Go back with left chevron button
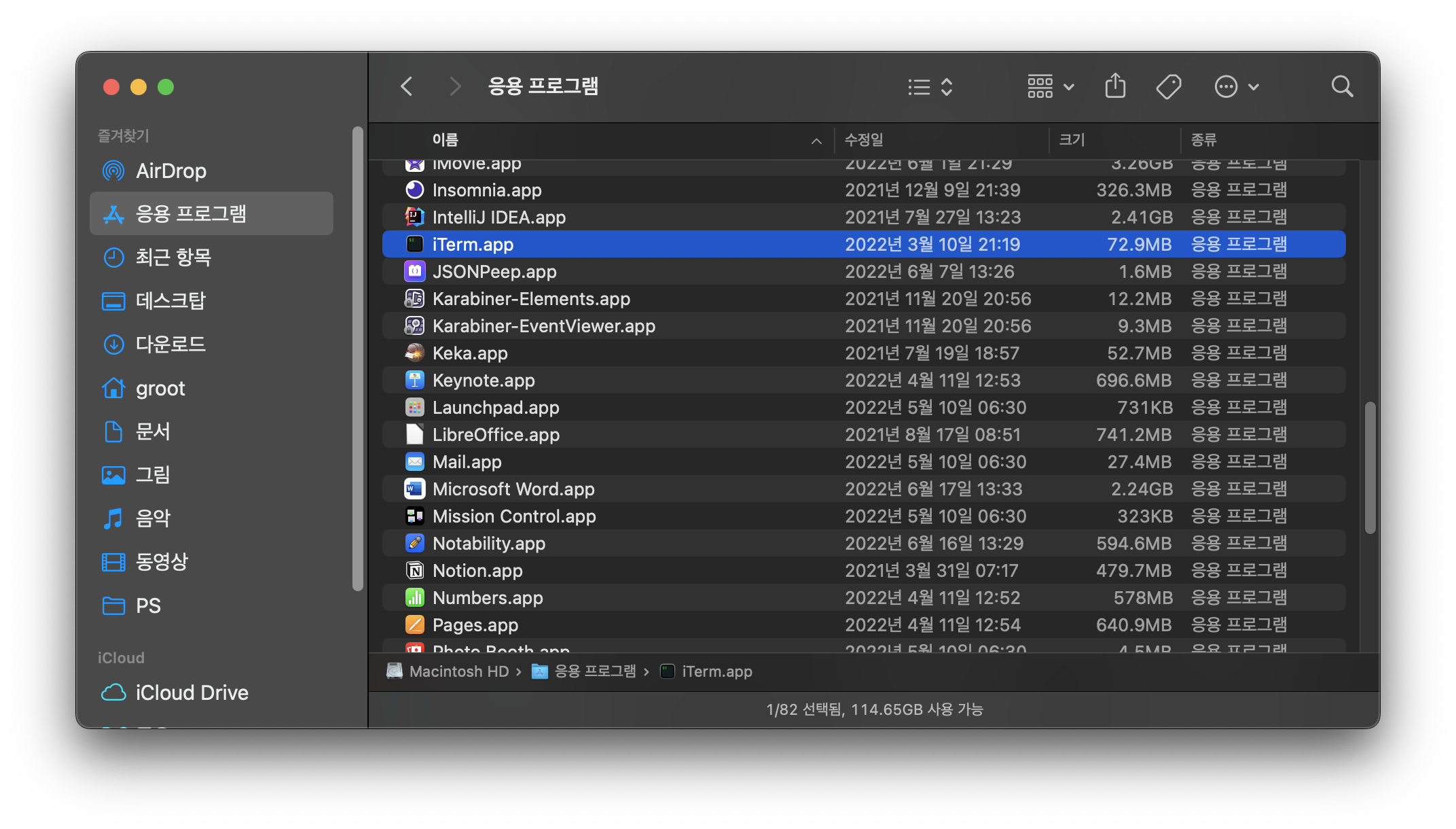 pos(407,86)
